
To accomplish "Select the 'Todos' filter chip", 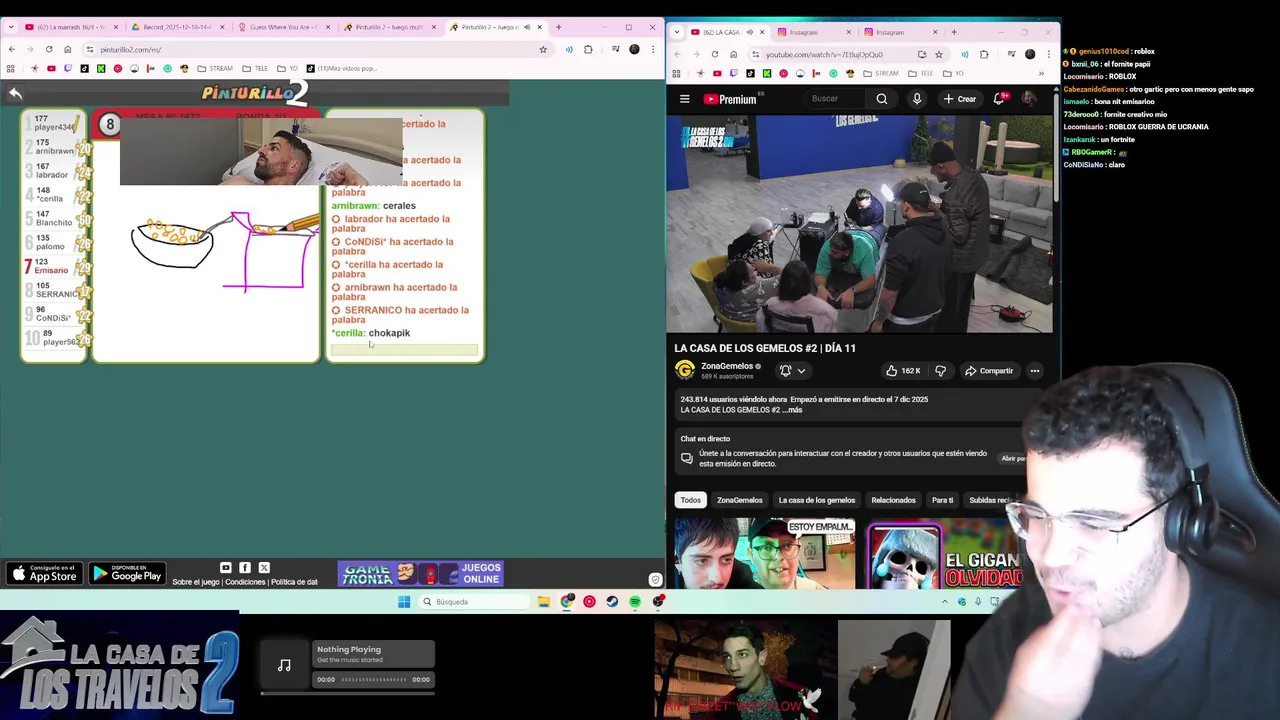I will pos(691,500).
